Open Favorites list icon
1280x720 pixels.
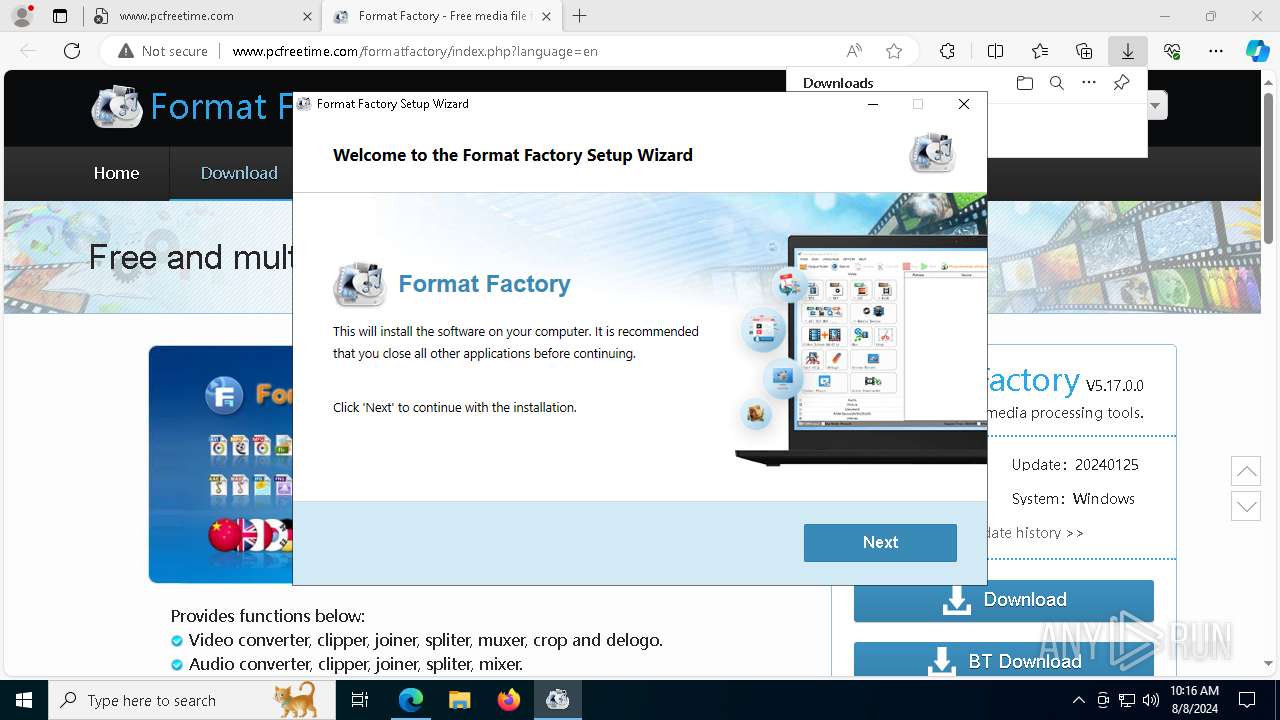click(x=1040, y=51)
